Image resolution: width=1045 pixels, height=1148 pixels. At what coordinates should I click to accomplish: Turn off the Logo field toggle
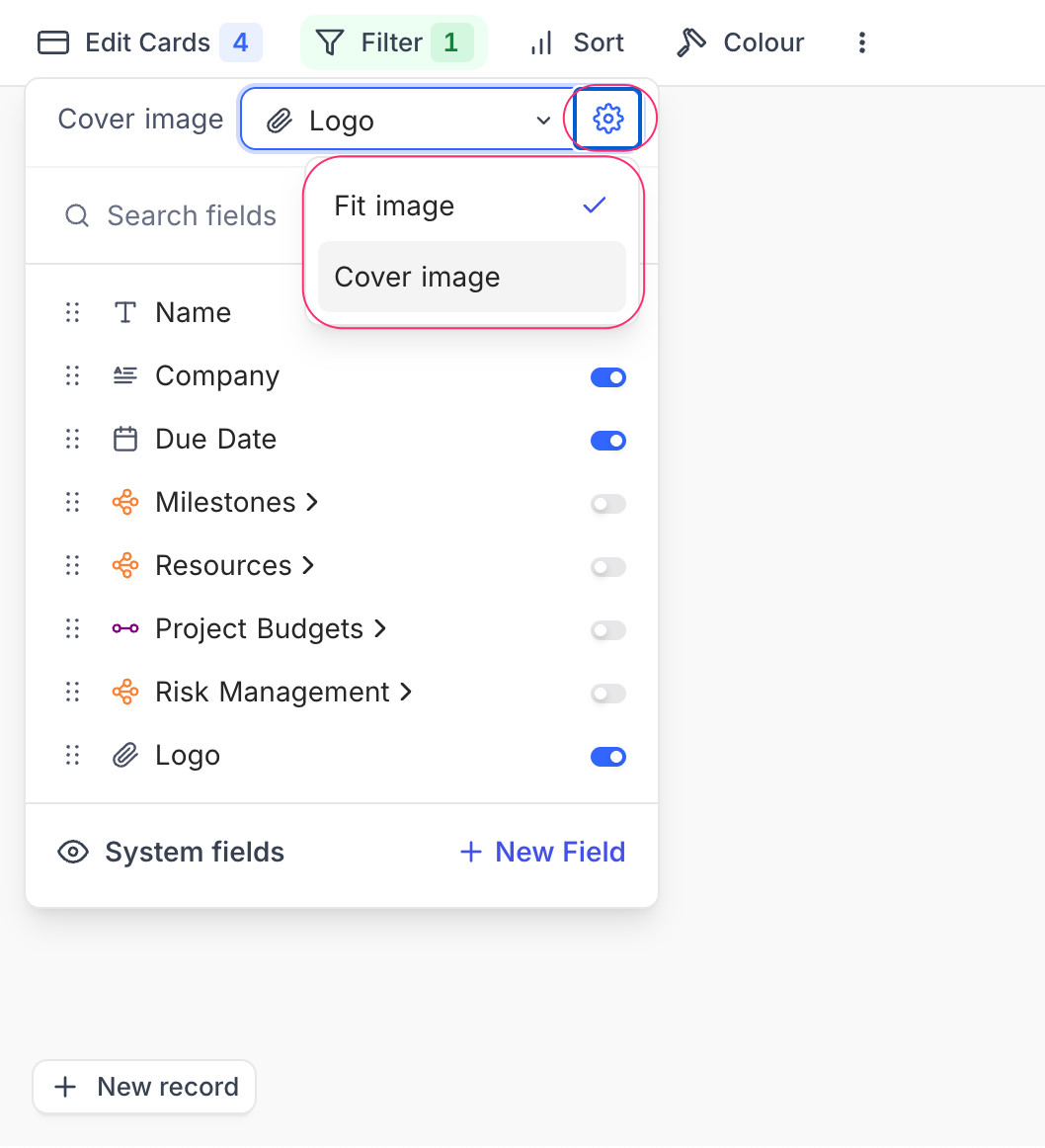click(608, 756)
